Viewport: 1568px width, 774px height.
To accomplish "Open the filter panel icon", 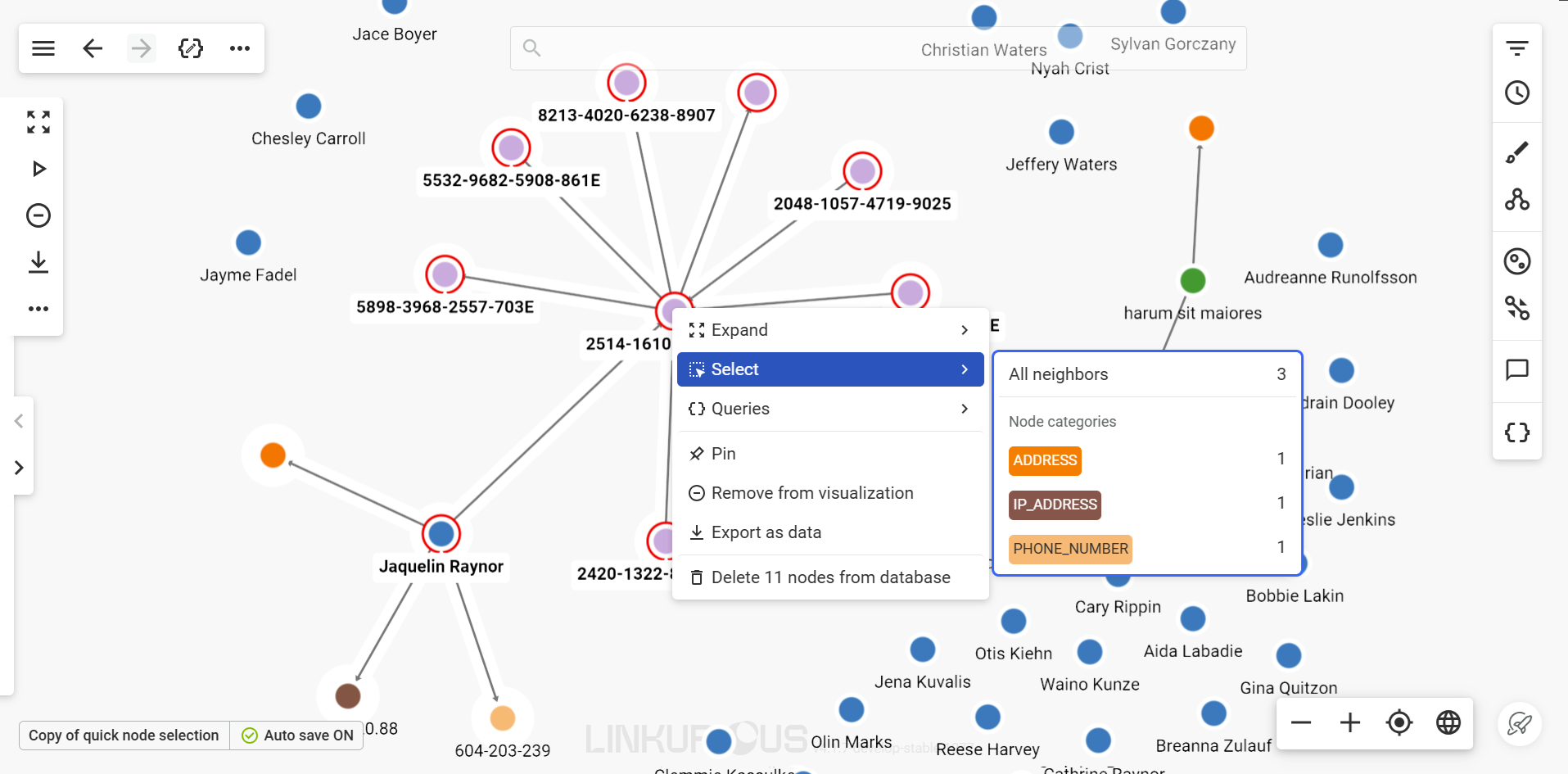I will pos(1516,48).
